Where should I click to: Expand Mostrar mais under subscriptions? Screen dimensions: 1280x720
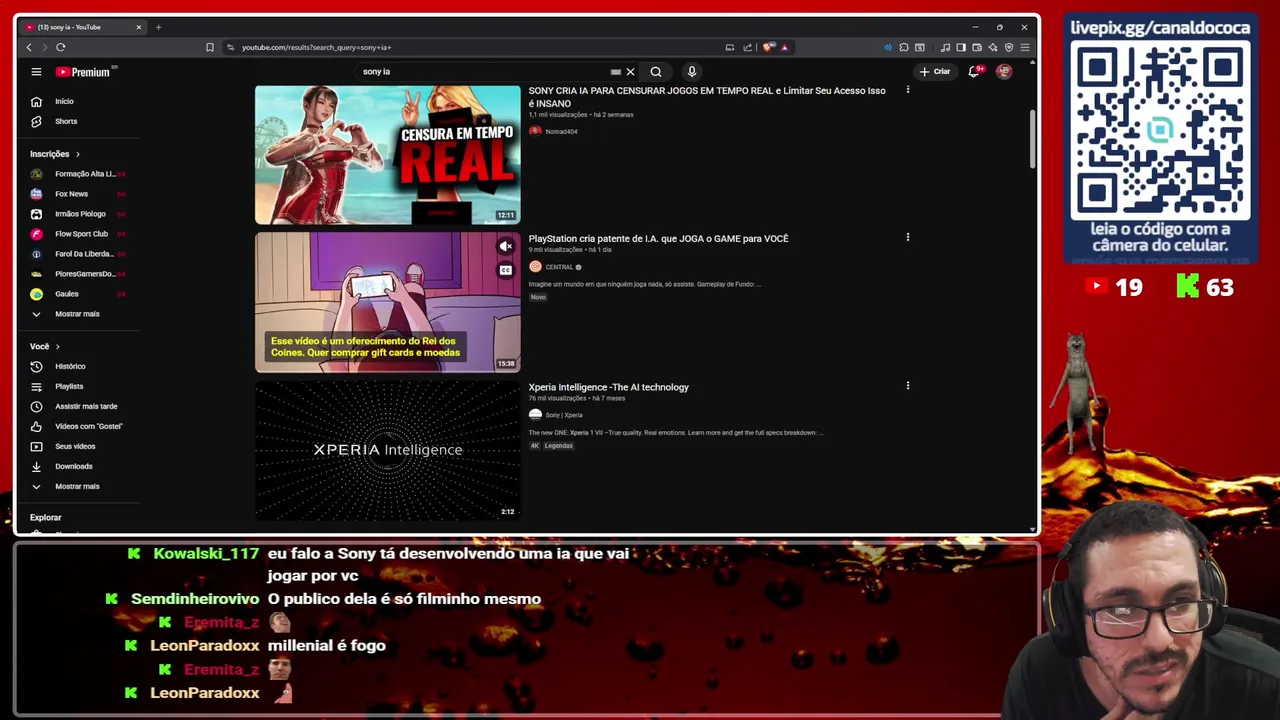coord(77,314)
